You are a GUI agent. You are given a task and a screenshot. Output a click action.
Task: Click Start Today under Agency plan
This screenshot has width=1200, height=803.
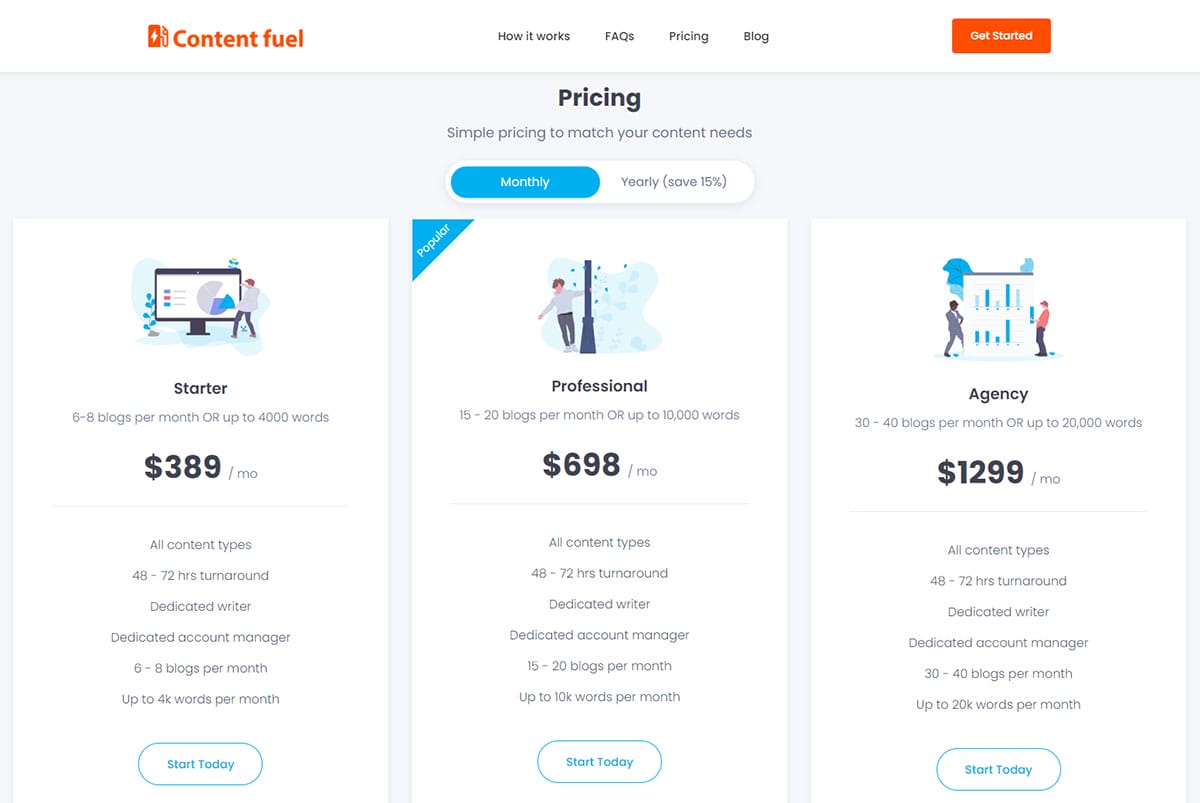click(998, 770)
